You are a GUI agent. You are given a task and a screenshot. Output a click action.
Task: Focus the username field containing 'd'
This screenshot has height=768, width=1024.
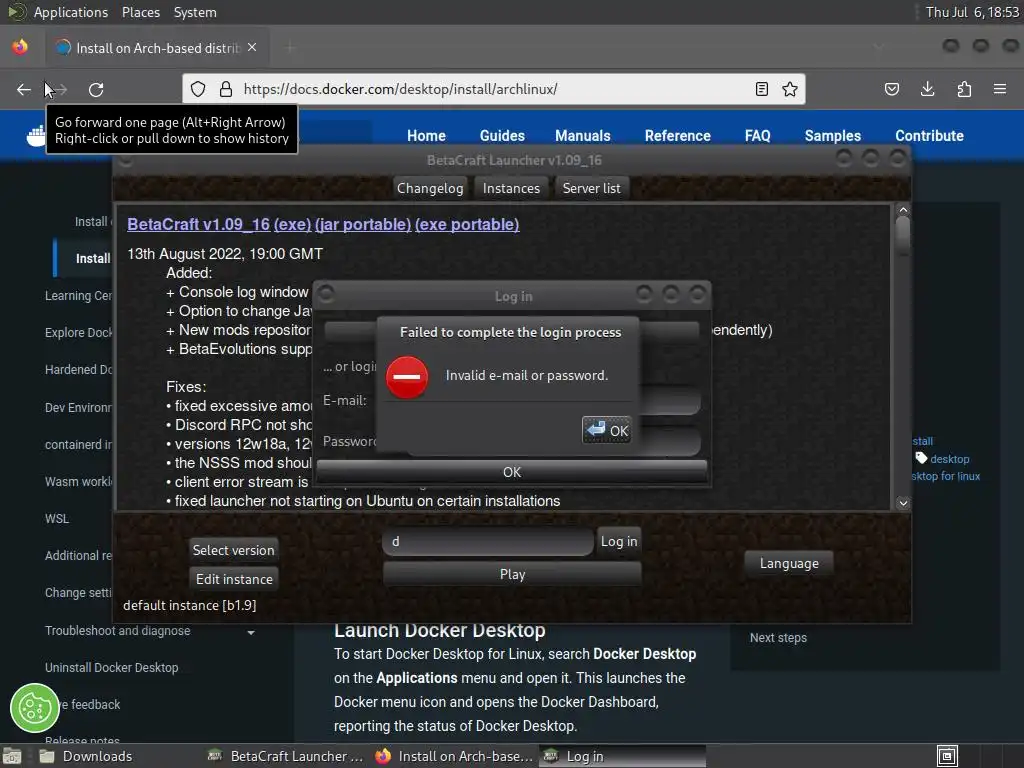(488, 541)
